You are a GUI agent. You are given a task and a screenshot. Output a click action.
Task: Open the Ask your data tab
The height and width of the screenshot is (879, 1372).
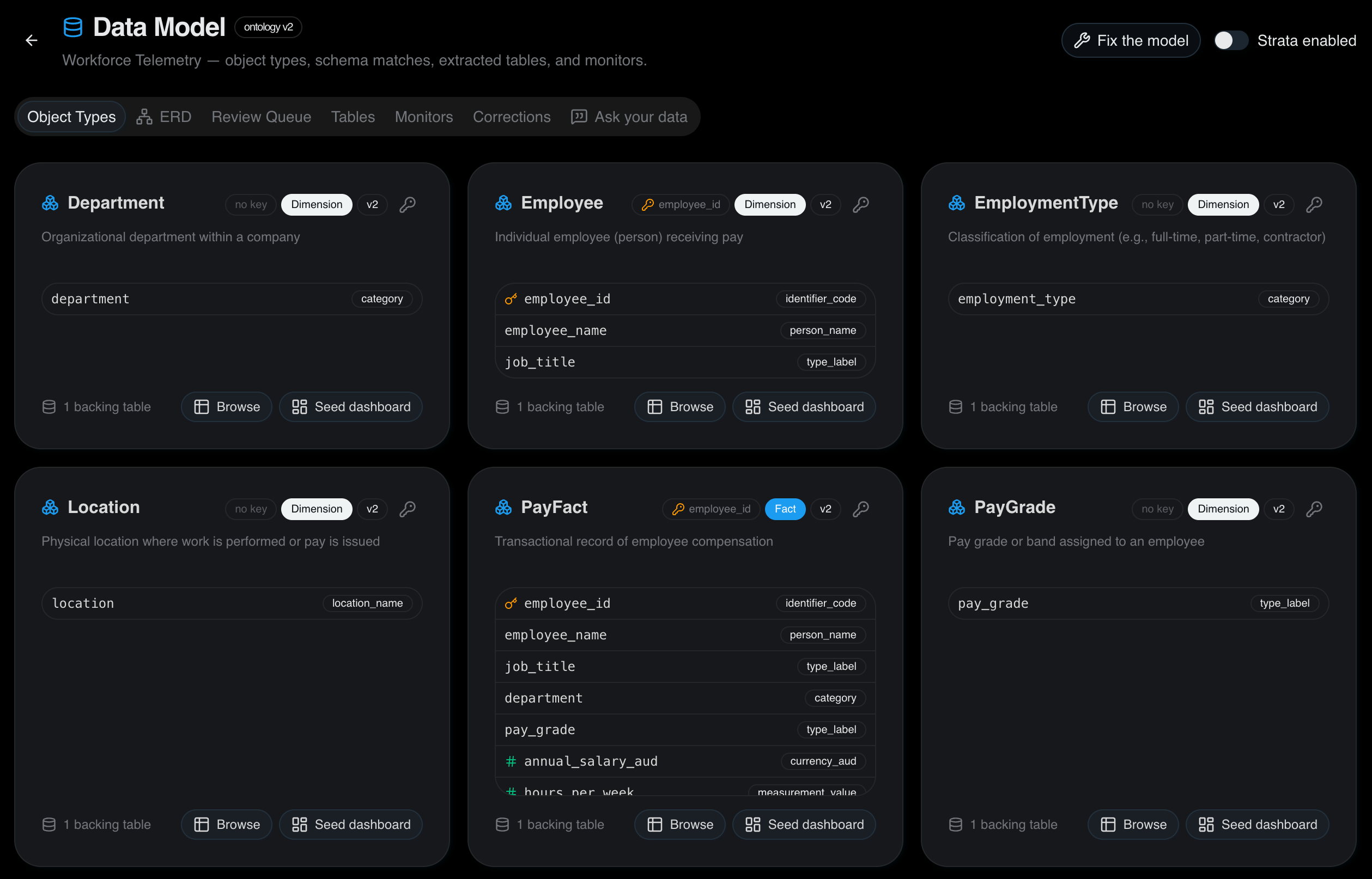pyautogui.click(x=629, y=117)
